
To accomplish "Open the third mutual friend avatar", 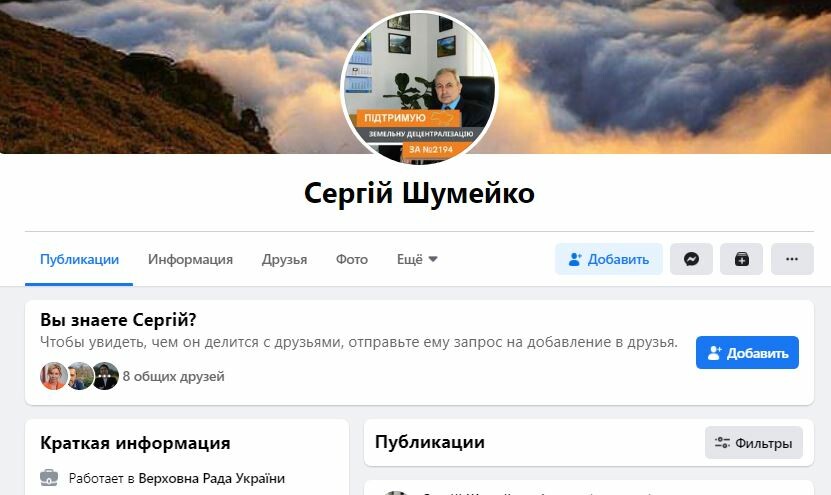I will 105,376.
